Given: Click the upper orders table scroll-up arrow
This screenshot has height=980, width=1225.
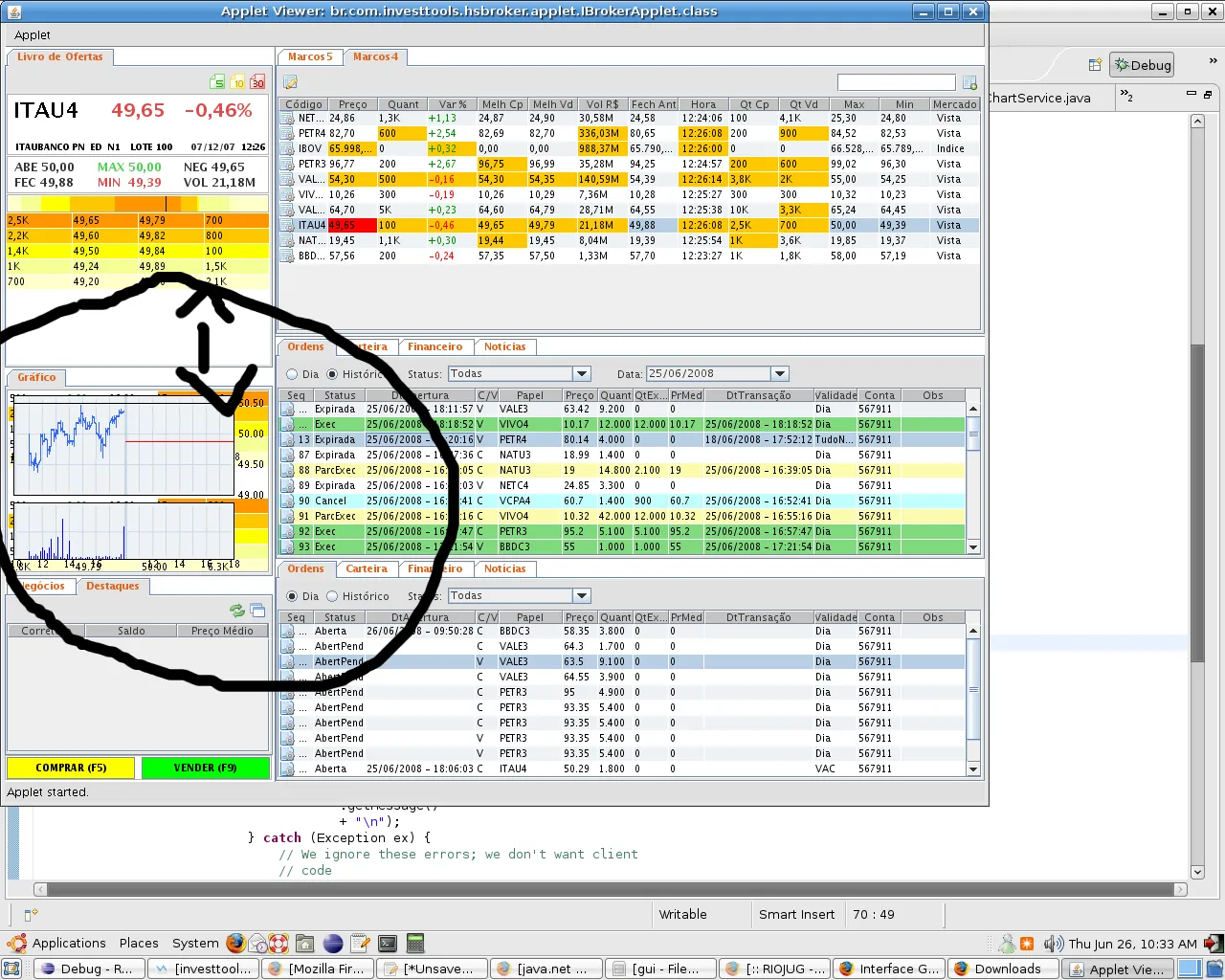Looking at the screenshot, I should [973, 409].
